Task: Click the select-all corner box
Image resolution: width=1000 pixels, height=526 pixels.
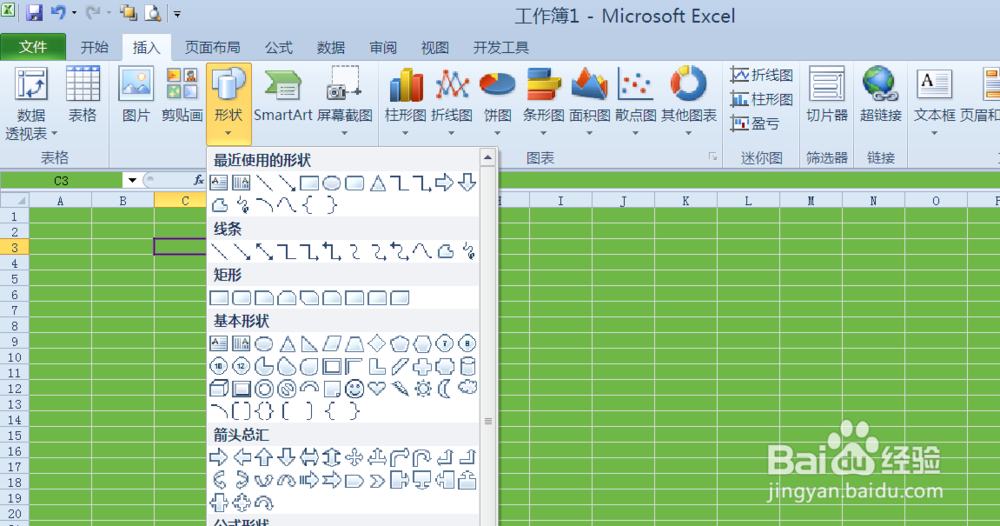Action: point(14,201)
